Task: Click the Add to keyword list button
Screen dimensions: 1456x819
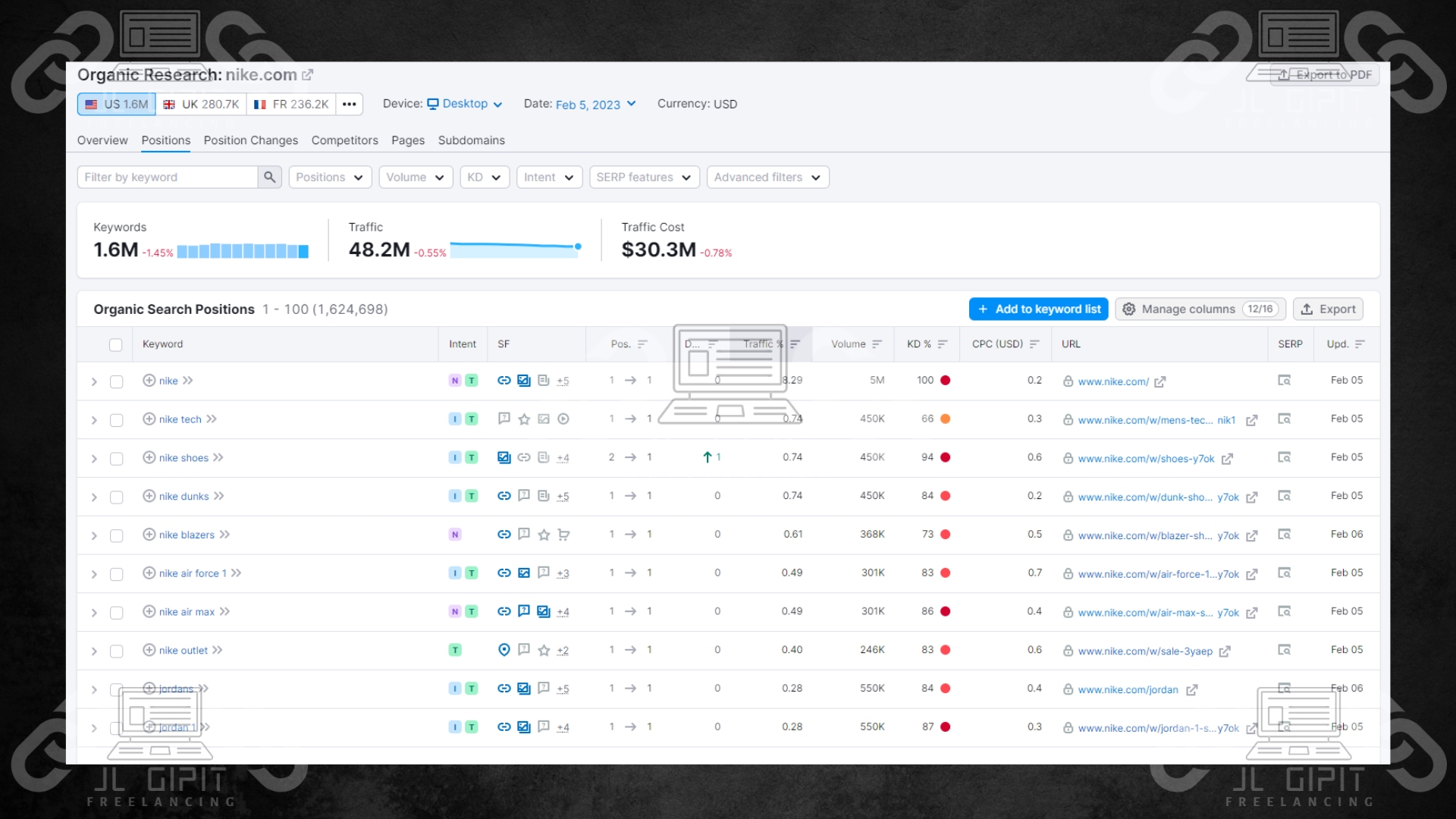Action: (1038, 309)
